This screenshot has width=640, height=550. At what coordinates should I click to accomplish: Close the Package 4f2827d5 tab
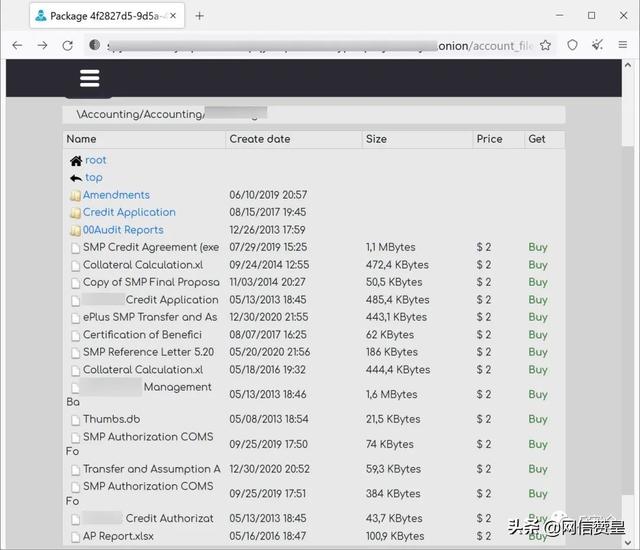(x=172, y=15)
